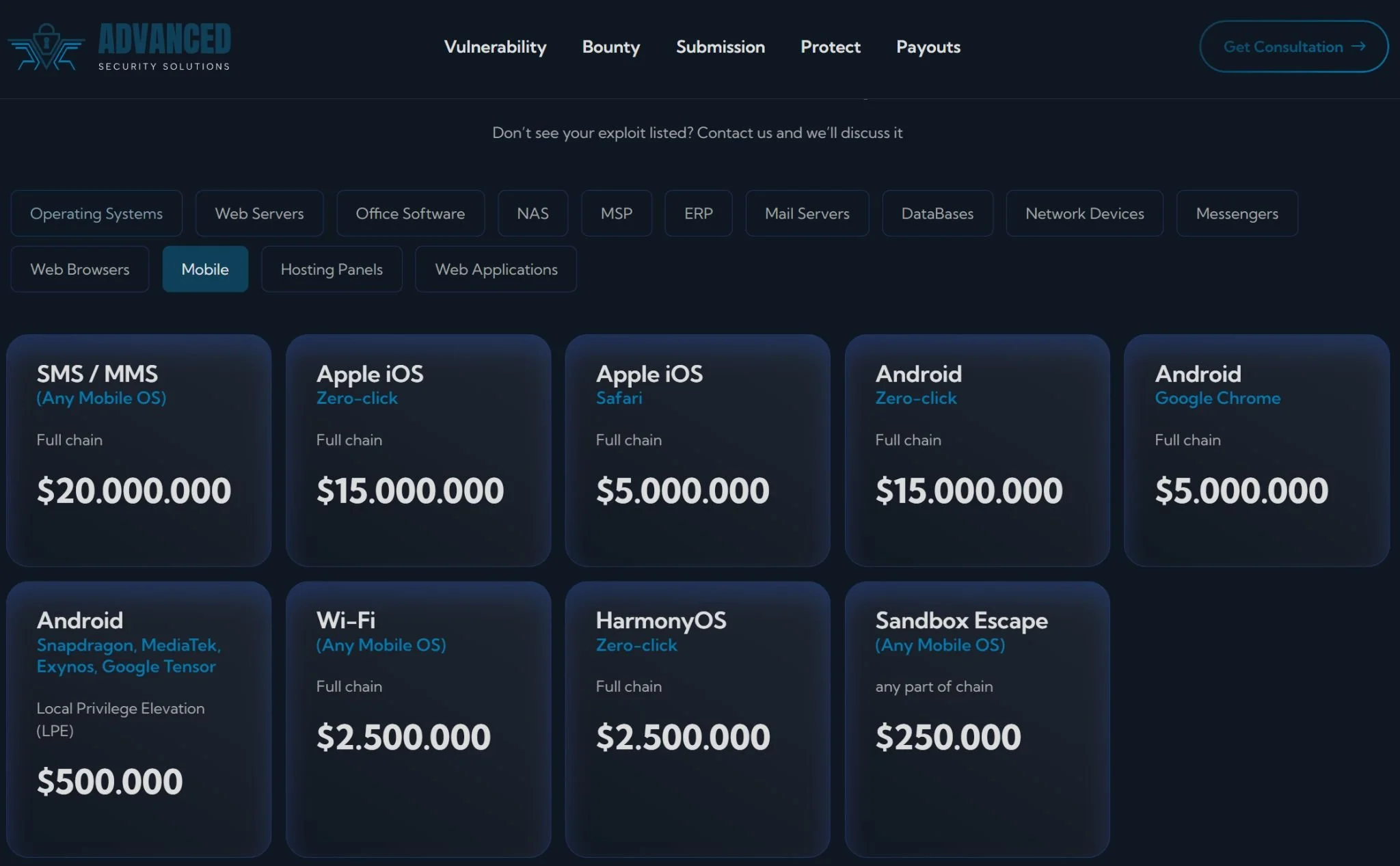Open the Apple iOS Safari card
1400x866 pixels.
tap(698, 450)
